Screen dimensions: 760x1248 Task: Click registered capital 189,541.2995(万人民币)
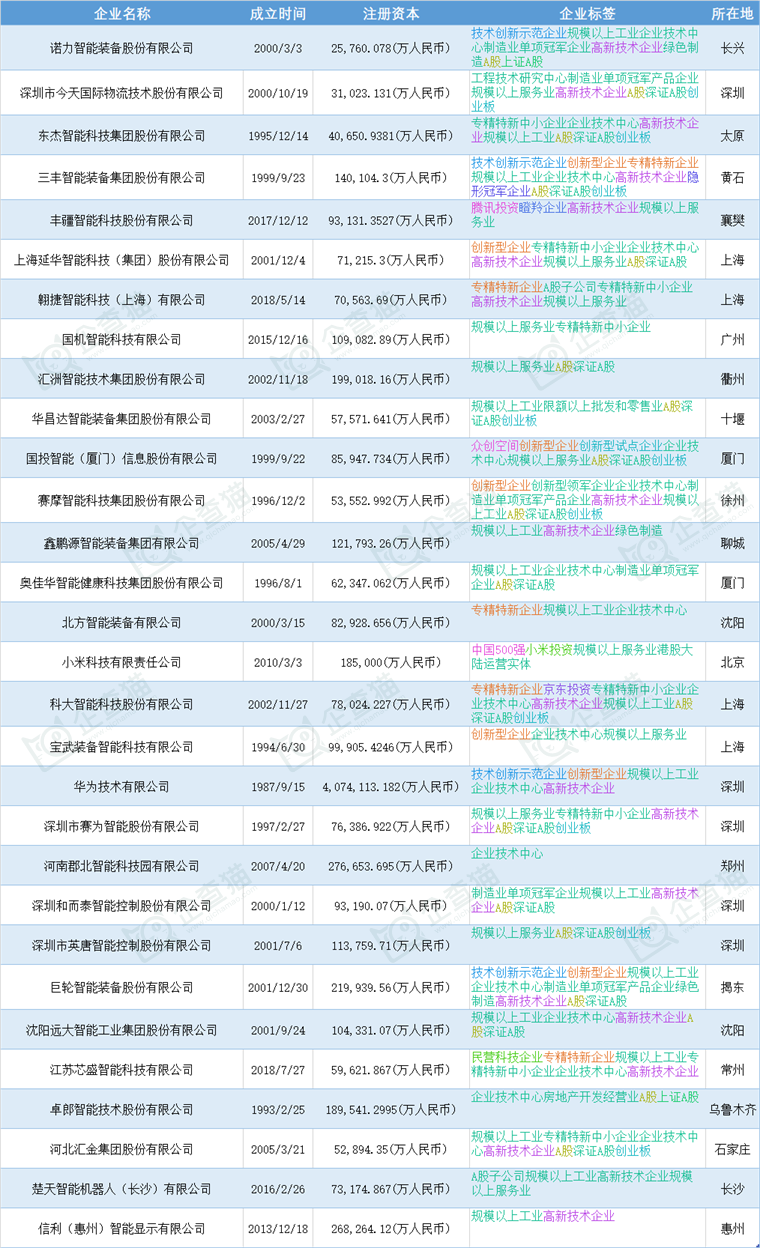point(391,1109)
